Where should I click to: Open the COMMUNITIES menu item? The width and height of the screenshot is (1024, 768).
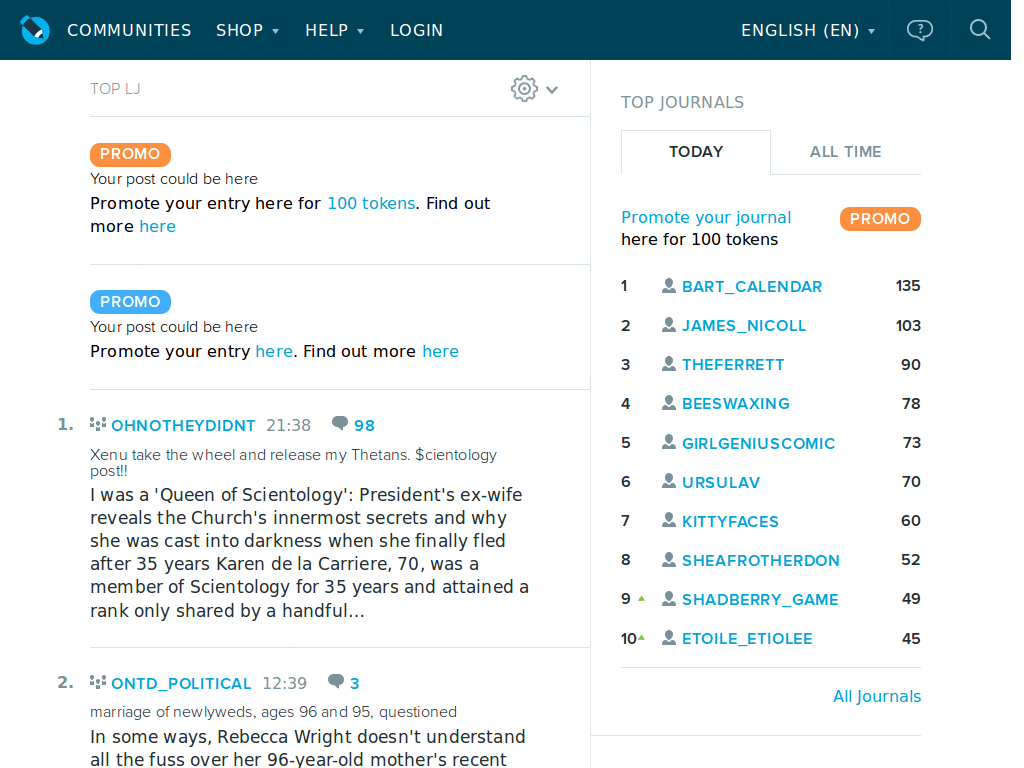(129, 30)
